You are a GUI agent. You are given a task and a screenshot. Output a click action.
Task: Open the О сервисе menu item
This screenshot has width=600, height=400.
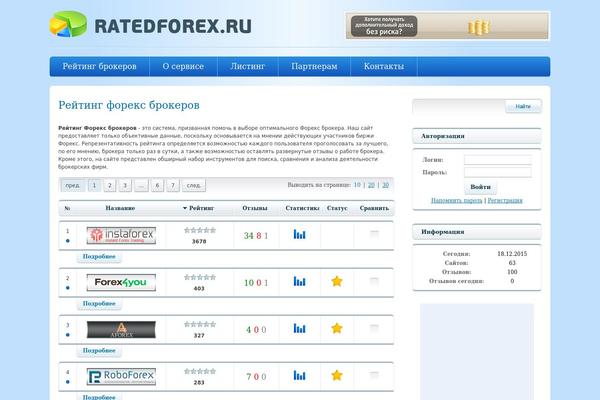183,67
